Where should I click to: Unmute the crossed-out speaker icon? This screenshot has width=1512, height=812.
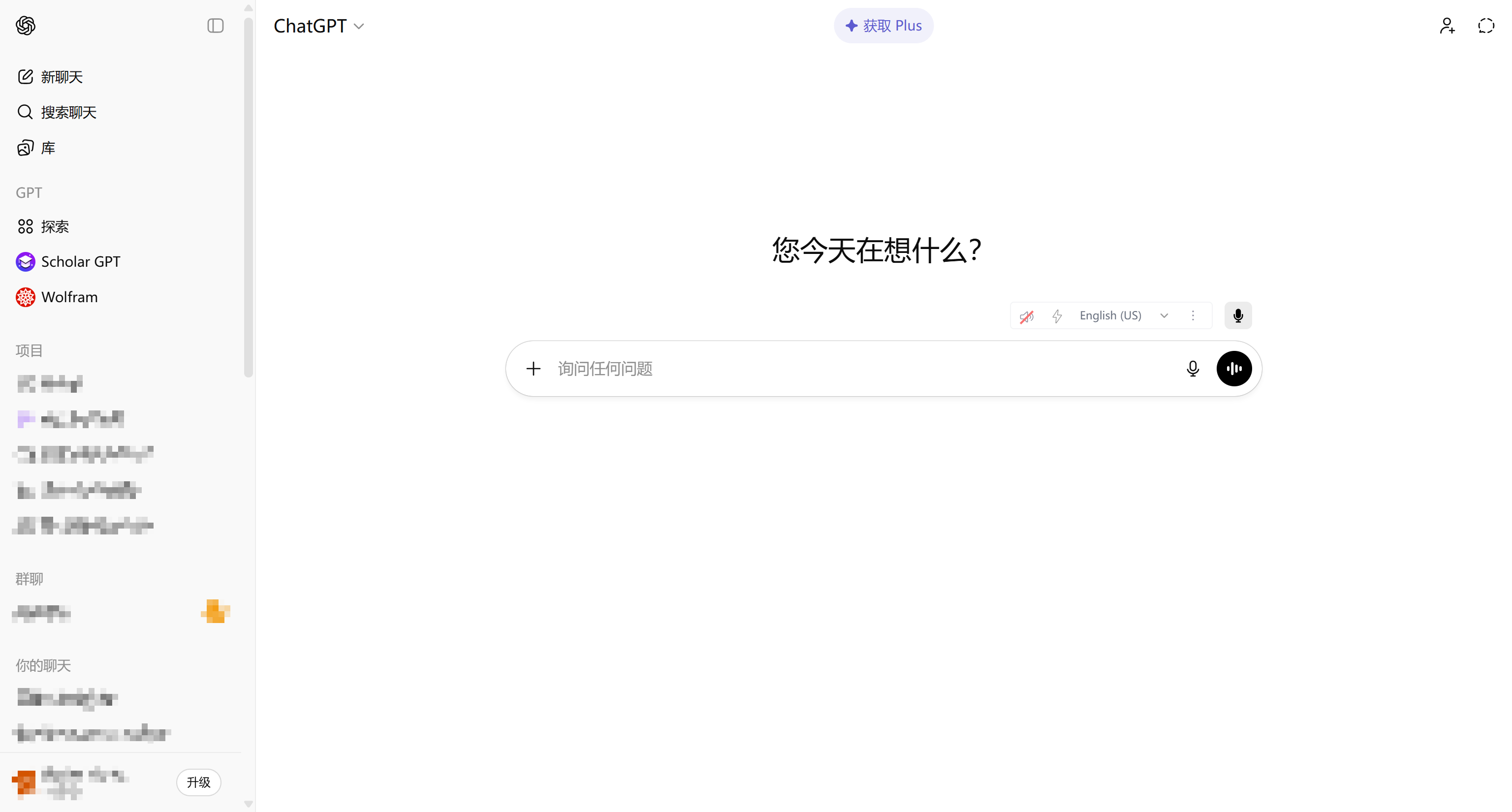point(1026,315)
